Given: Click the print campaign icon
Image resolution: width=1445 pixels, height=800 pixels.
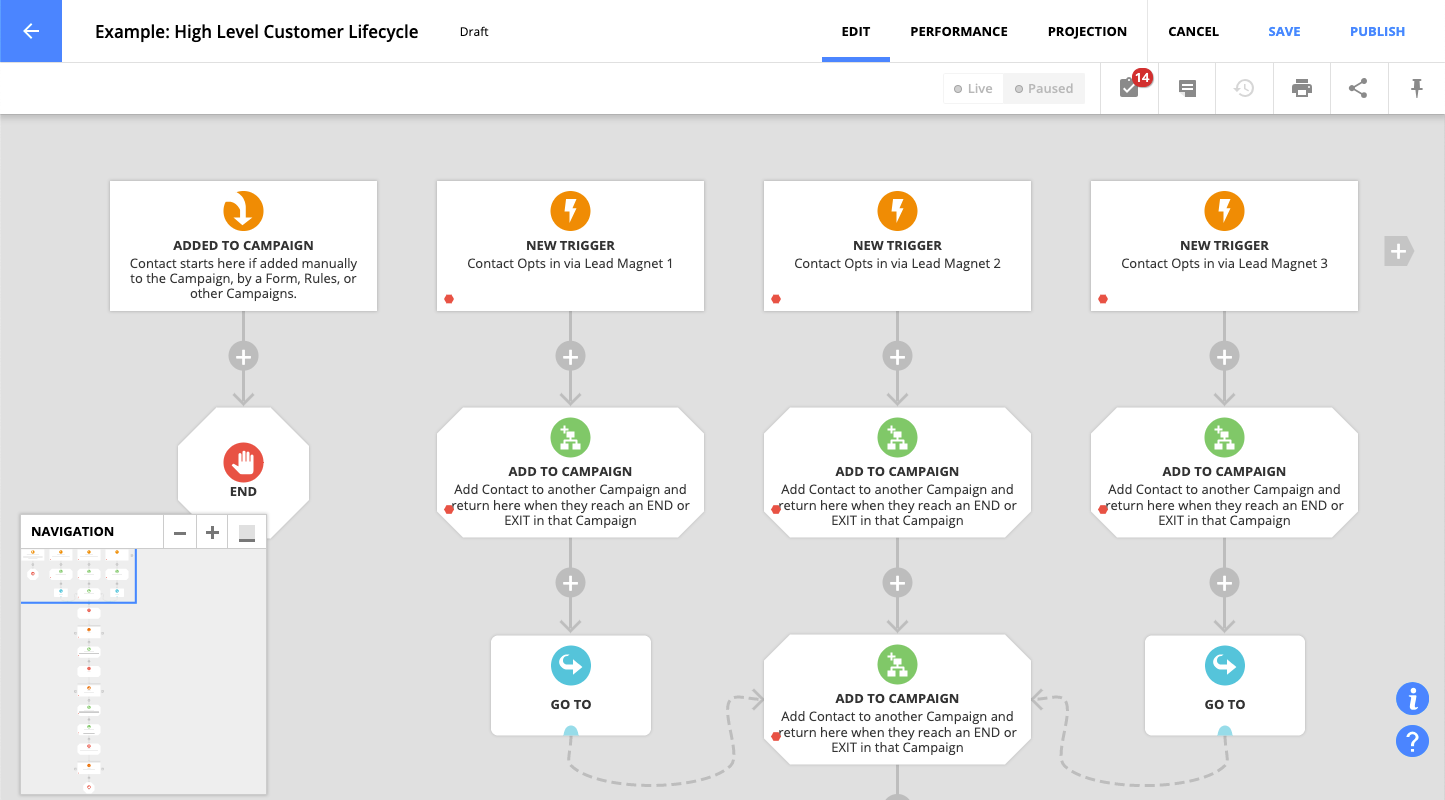Looking at the screenshot, I should tap(1301, 88).
